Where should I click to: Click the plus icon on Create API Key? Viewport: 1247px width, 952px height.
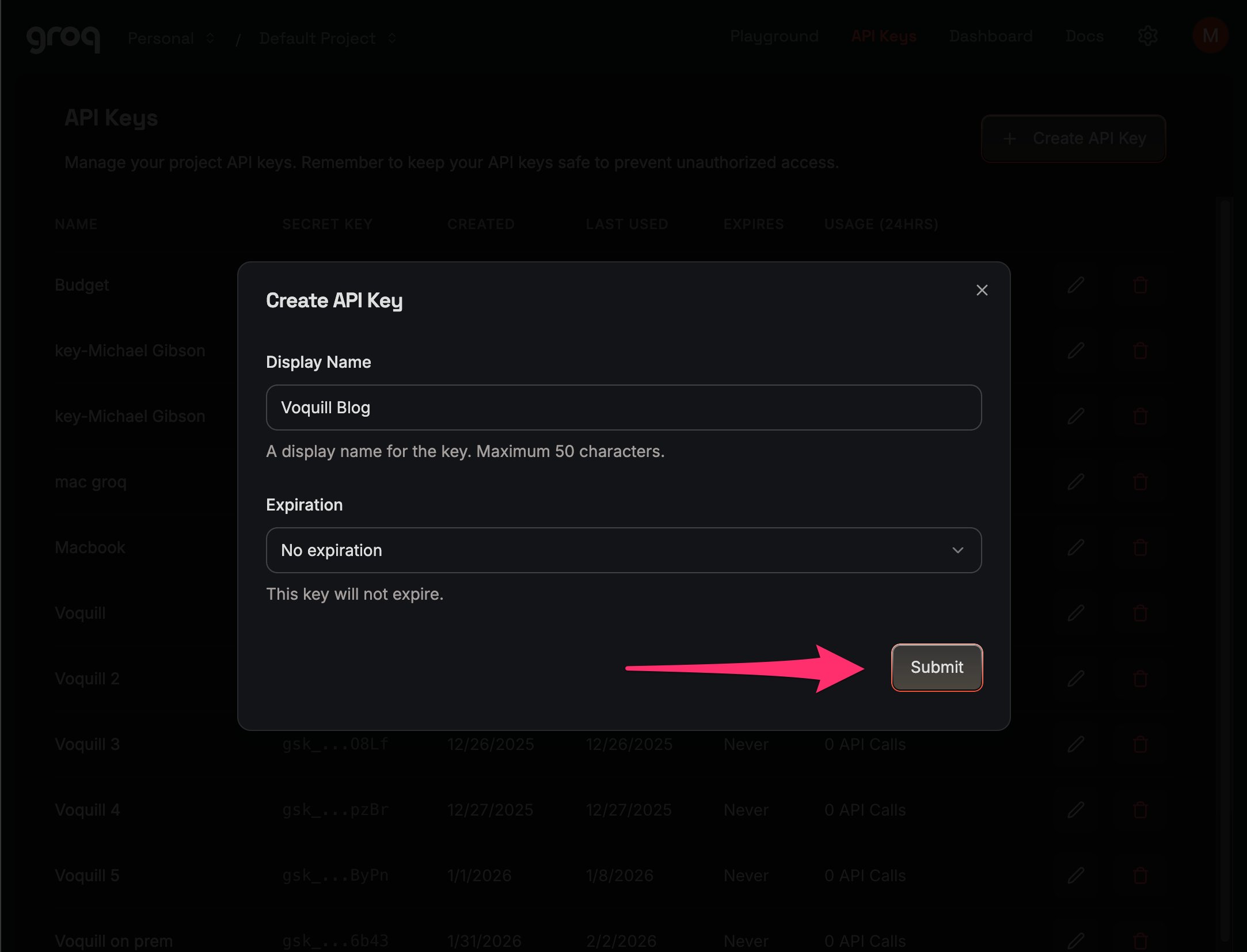[1009, 138]
